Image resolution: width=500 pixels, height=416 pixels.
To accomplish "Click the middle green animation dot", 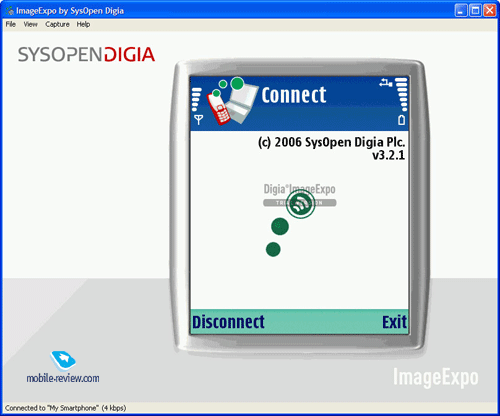I will pos(280,226).
